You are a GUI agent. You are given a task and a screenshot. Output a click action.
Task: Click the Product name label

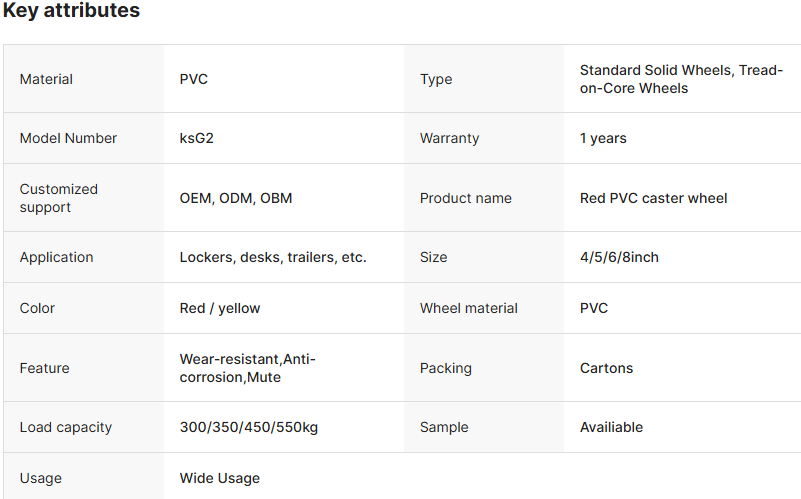click(x=466, y=198)
